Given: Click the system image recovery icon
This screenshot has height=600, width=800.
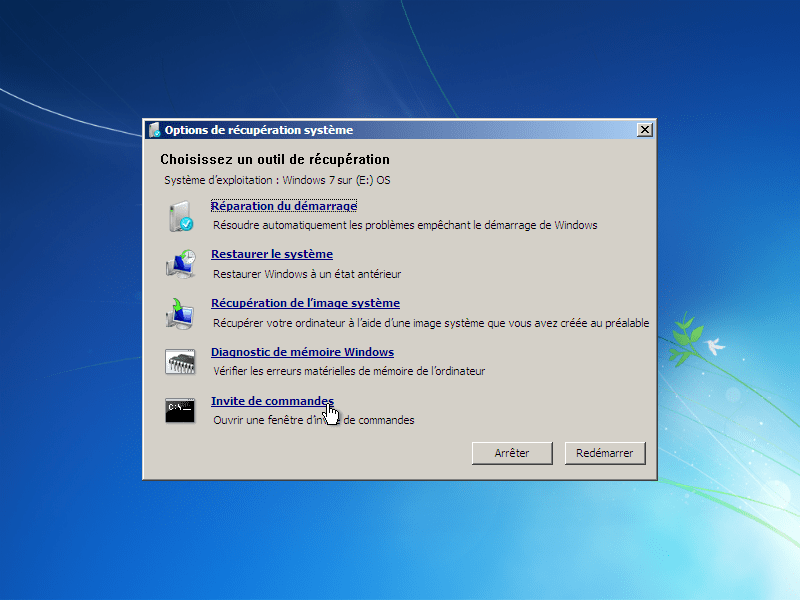Looking at the screenshot, I should pyautogui.click(x=180, y=313).
